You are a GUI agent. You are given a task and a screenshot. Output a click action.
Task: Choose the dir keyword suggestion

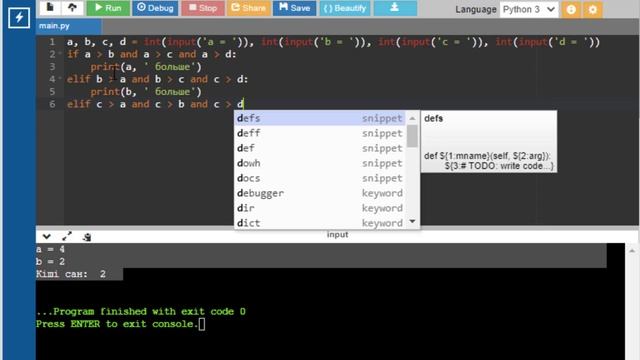[x=320, y=208]
